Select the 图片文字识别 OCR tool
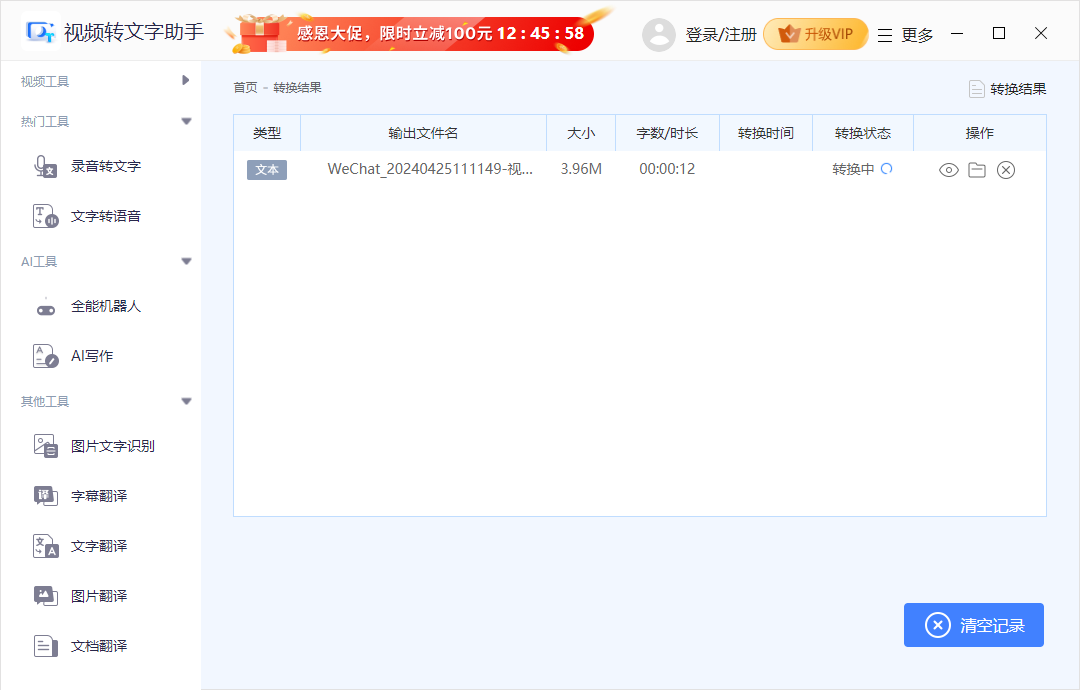 (x=112, y=445)
